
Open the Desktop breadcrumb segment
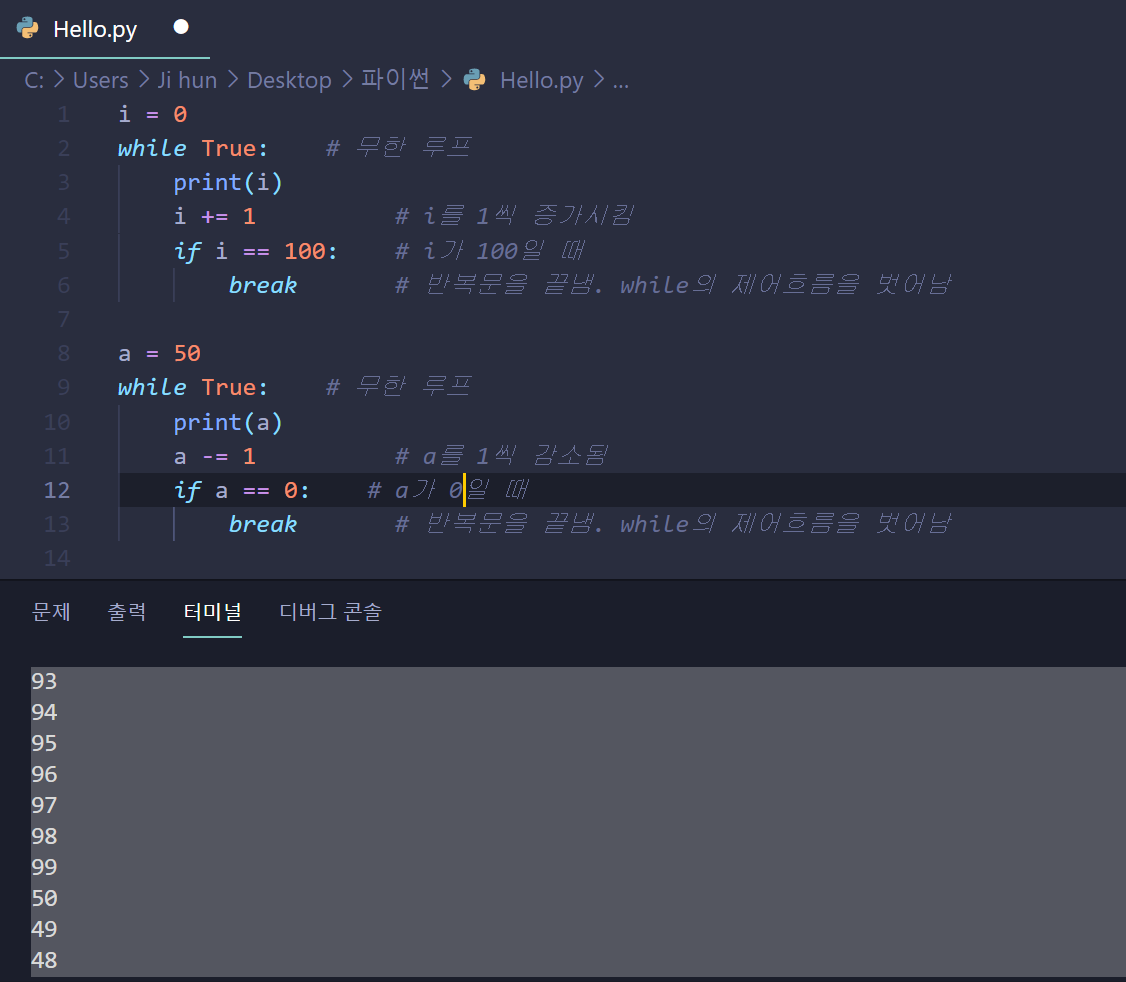pos(289,80)
